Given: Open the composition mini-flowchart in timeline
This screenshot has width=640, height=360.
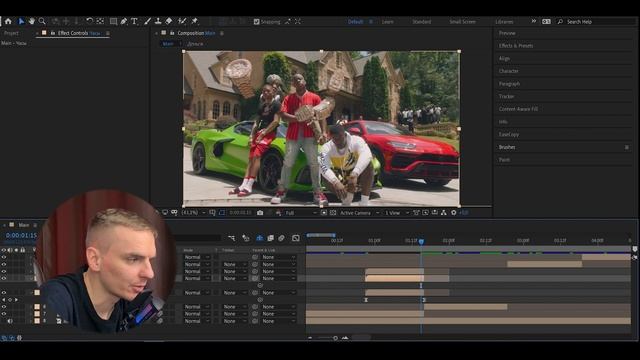Looking at the screenshot, I should (x=232, y=238).
